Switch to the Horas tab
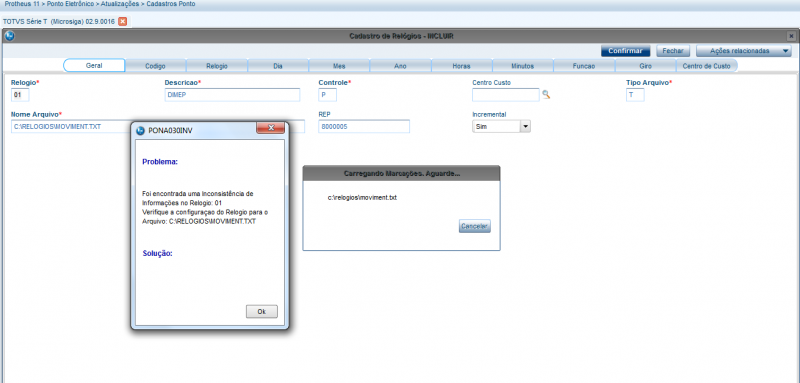Screen dimensions: 800x383 tap(461, 66)
